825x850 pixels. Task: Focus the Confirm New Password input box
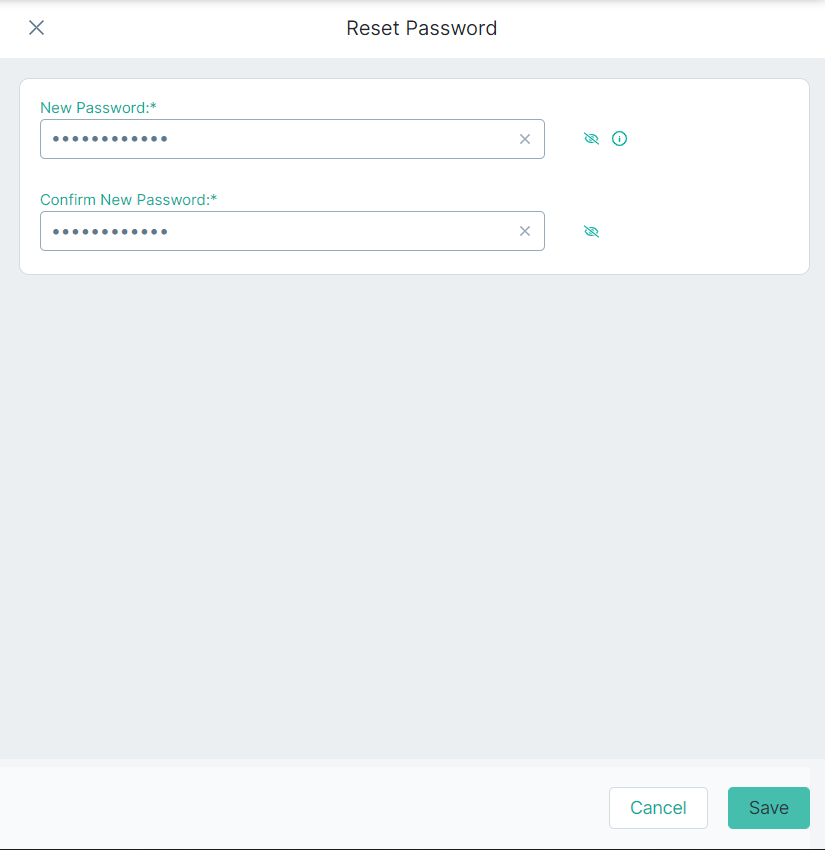pos(292,231)
